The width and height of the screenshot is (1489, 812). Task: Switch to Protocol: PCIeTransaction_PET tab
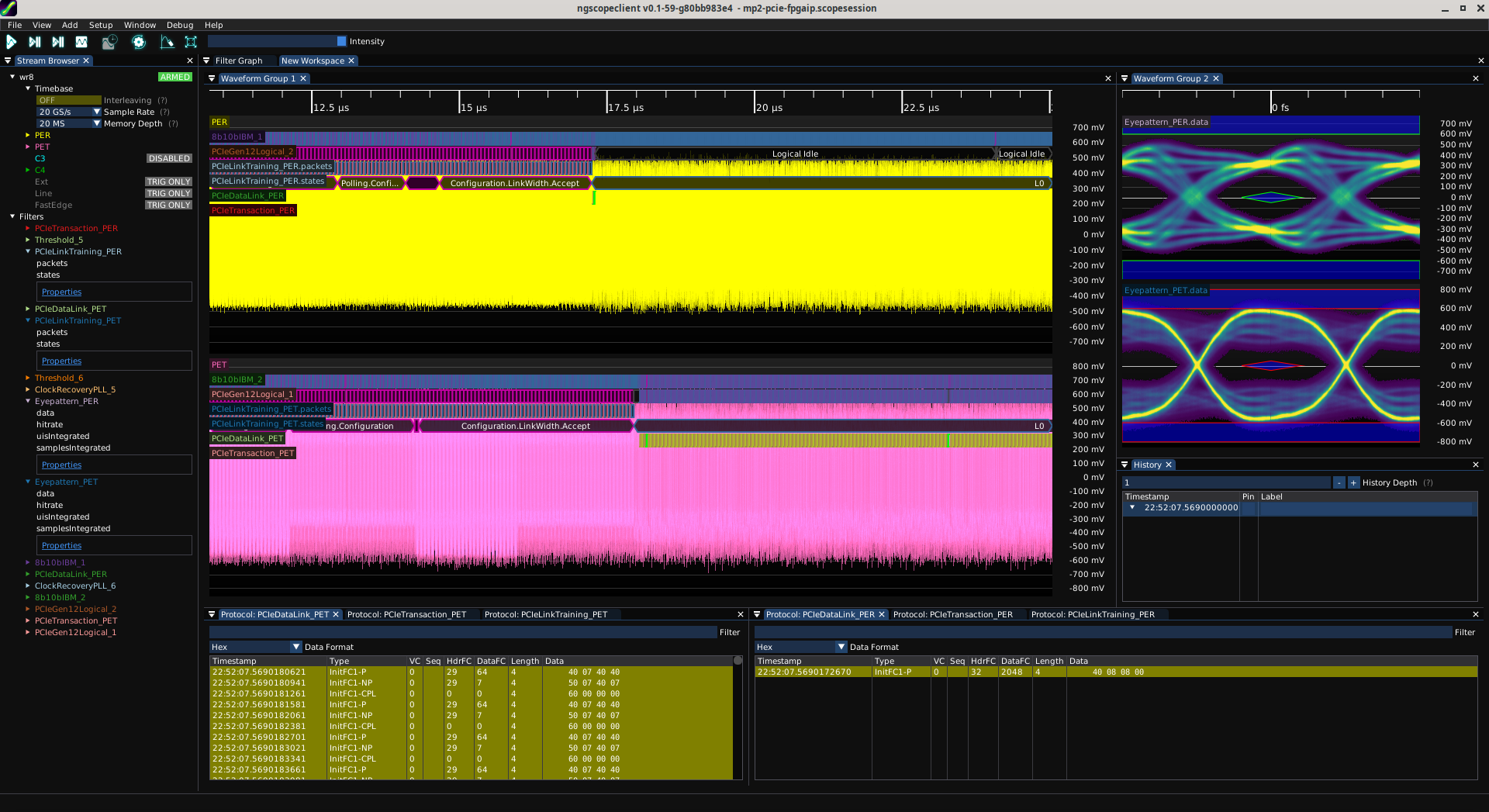tap(406, 614)
